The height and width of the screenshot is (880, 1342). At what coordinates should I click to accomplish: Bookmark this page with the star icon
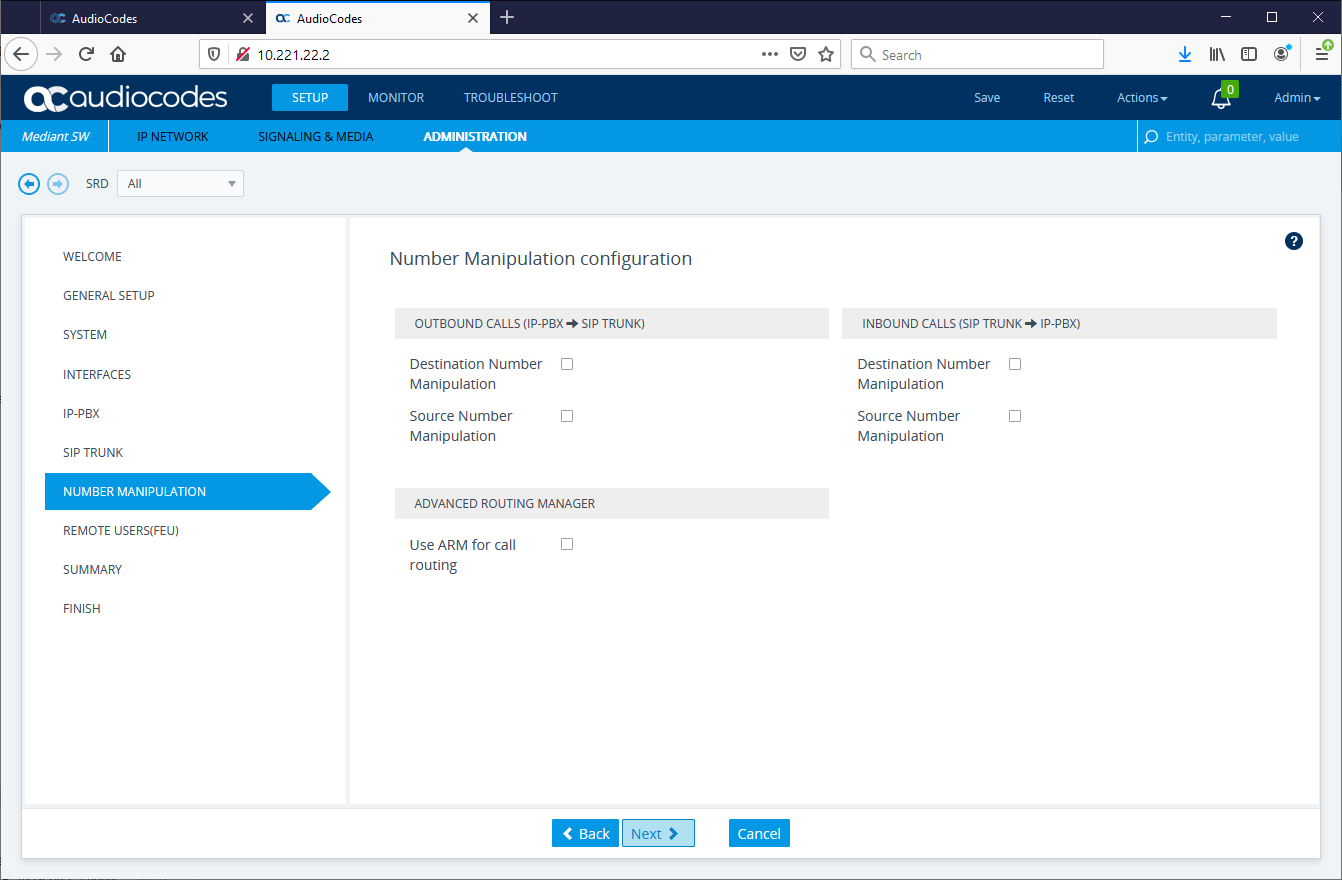(826, 55)
